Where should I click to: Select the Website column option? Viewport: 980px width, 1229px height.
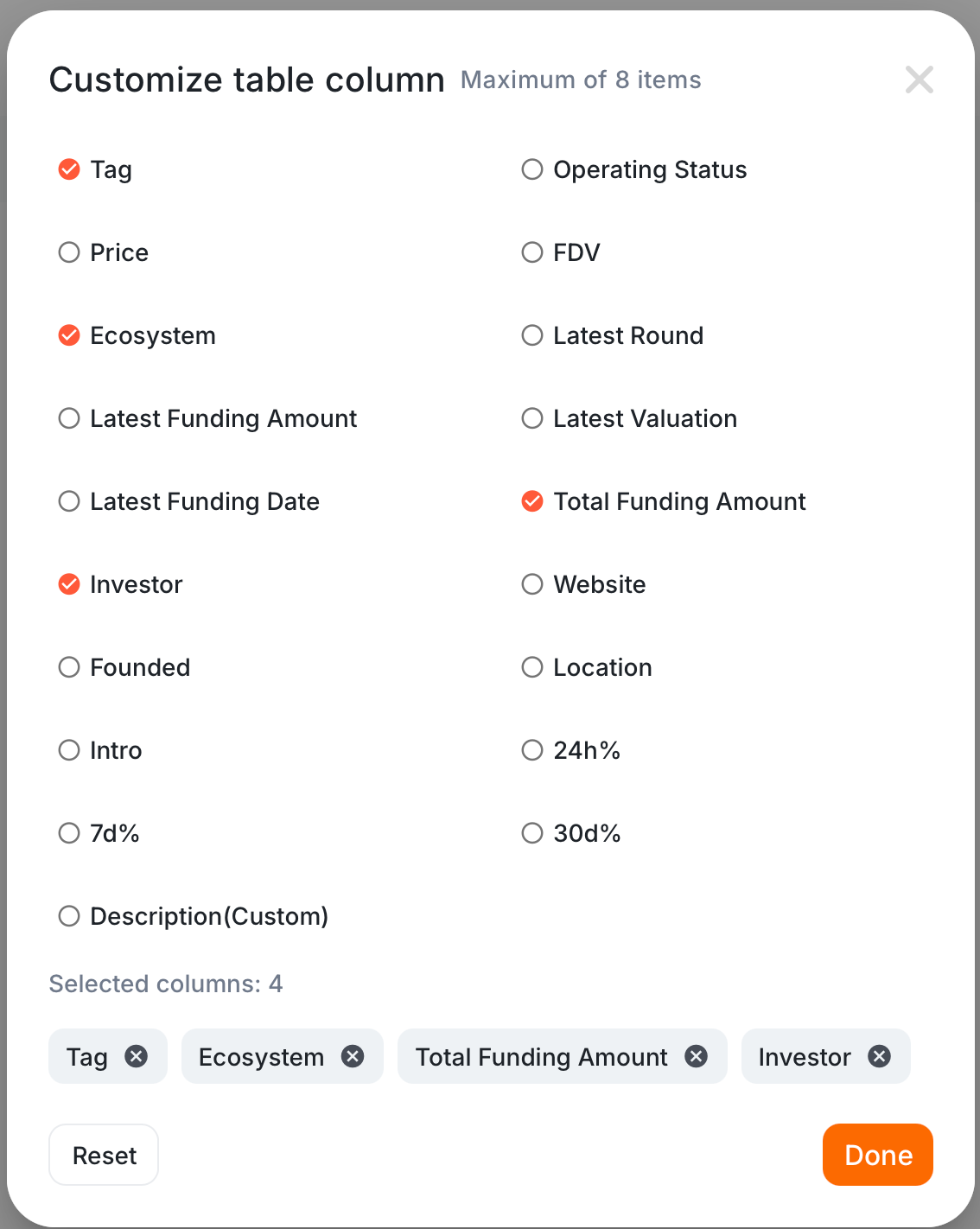click(x=532, y=584)
